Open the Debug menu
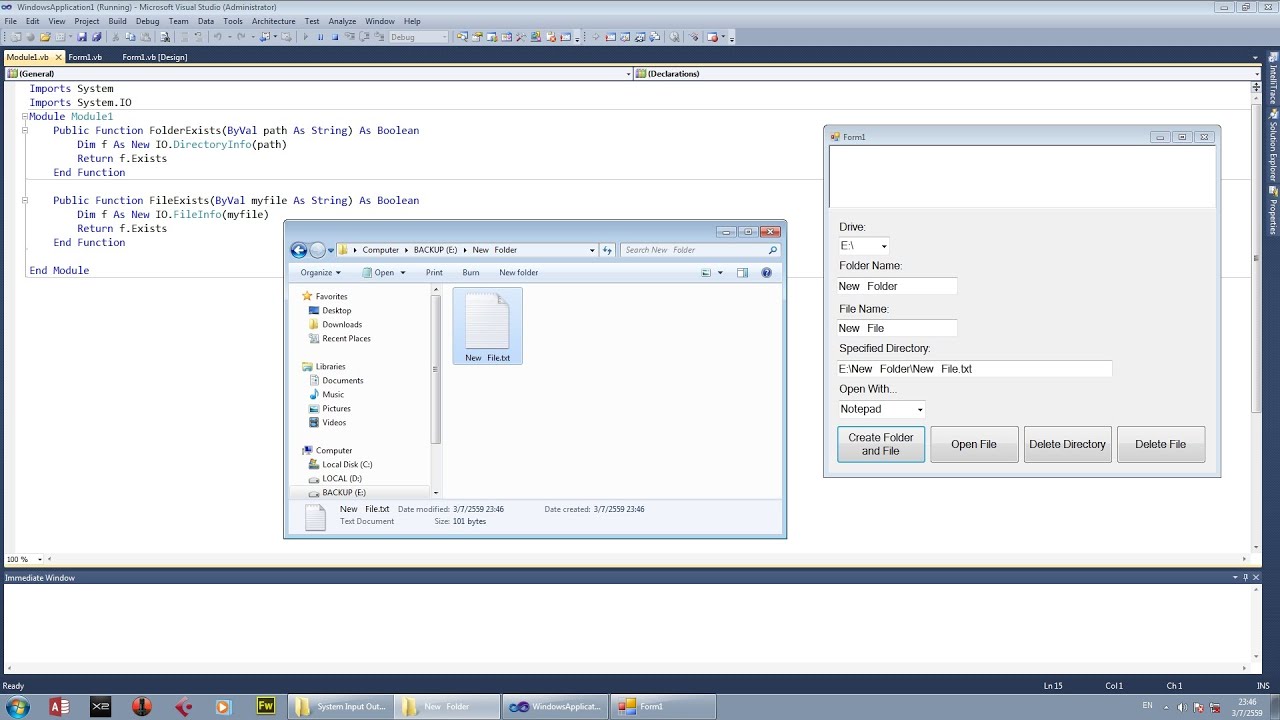The height and width of the screenshot is (720, 1280). (147, 21)
